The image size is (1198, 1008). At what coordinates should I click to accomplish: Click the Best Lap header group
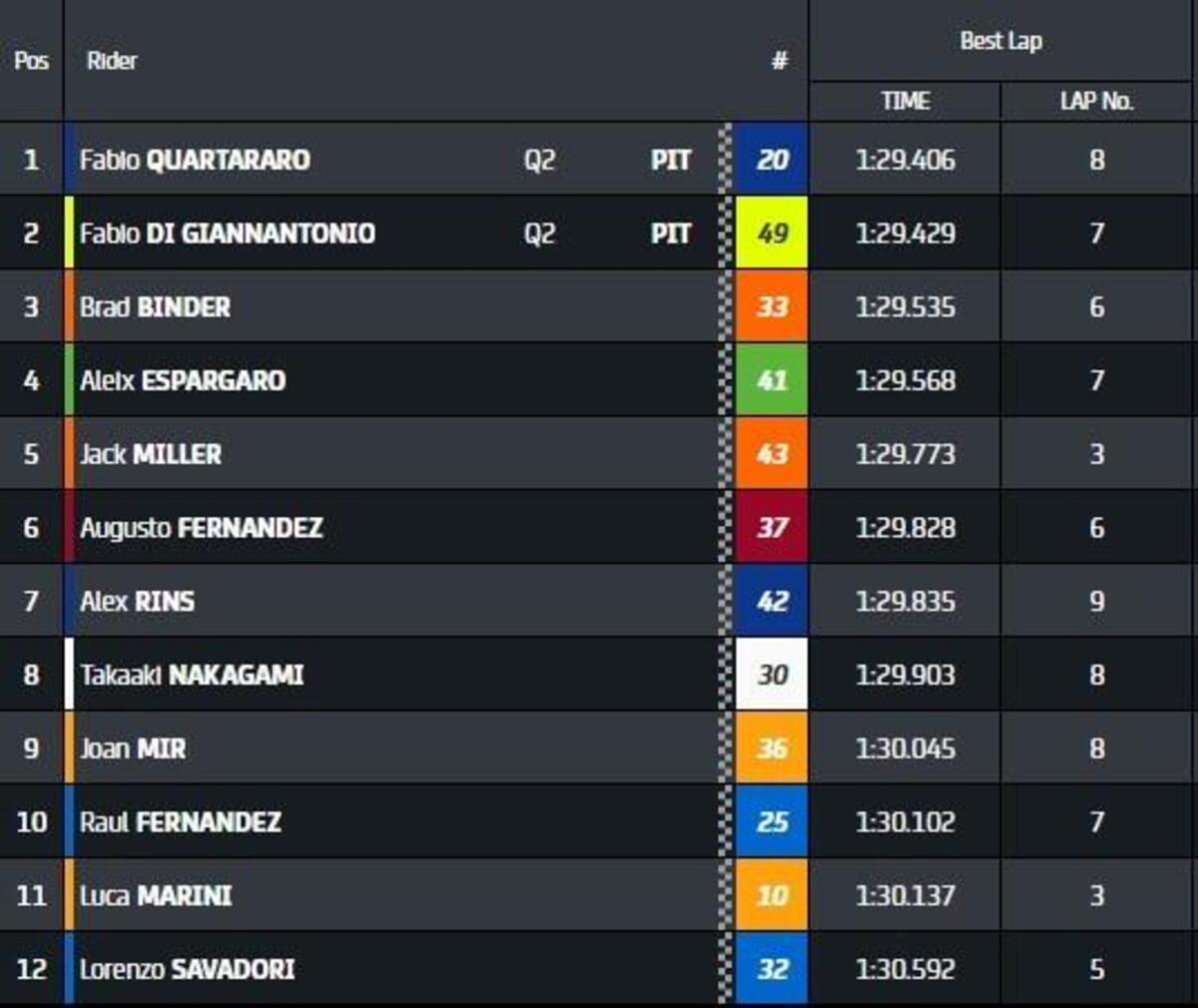tap(1000, 41)
